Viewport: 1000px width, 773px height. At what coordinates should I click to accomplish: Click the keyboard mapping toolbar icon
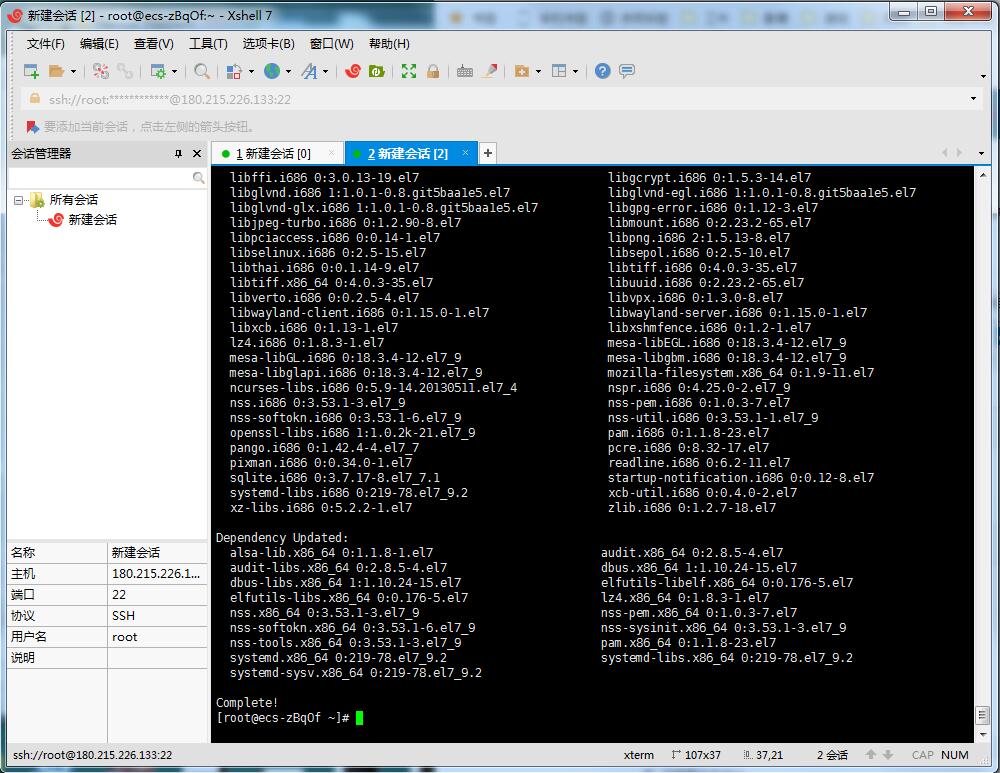pos(465,71)
